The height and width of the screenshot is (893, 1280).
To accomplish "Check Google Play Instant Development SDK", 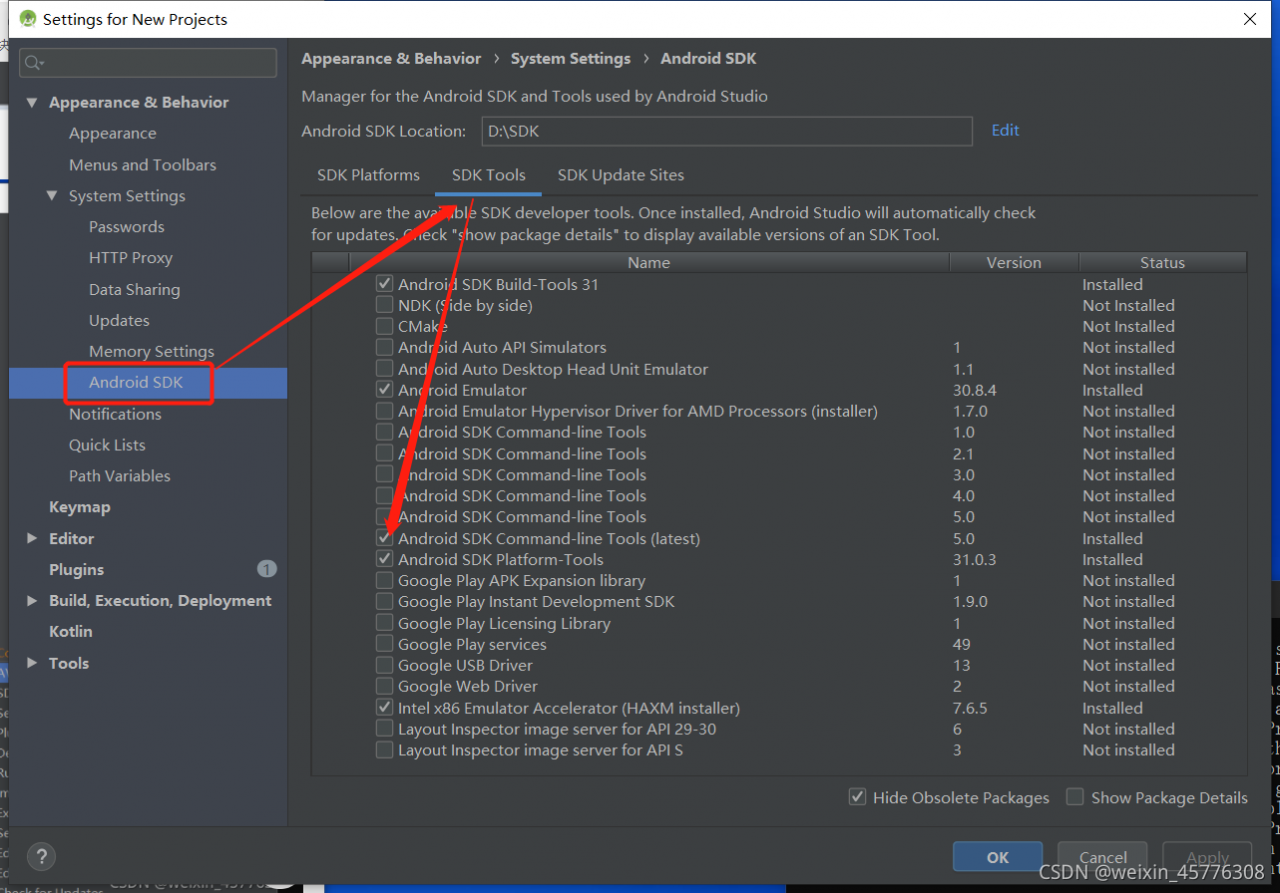I will pyautogui.click(x=384, y=602).
